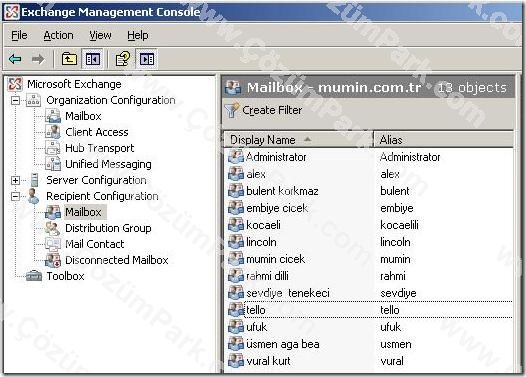Collapse the Recipient Configuration node
Screen dimensions: 526x377
[x=15, y=196]
